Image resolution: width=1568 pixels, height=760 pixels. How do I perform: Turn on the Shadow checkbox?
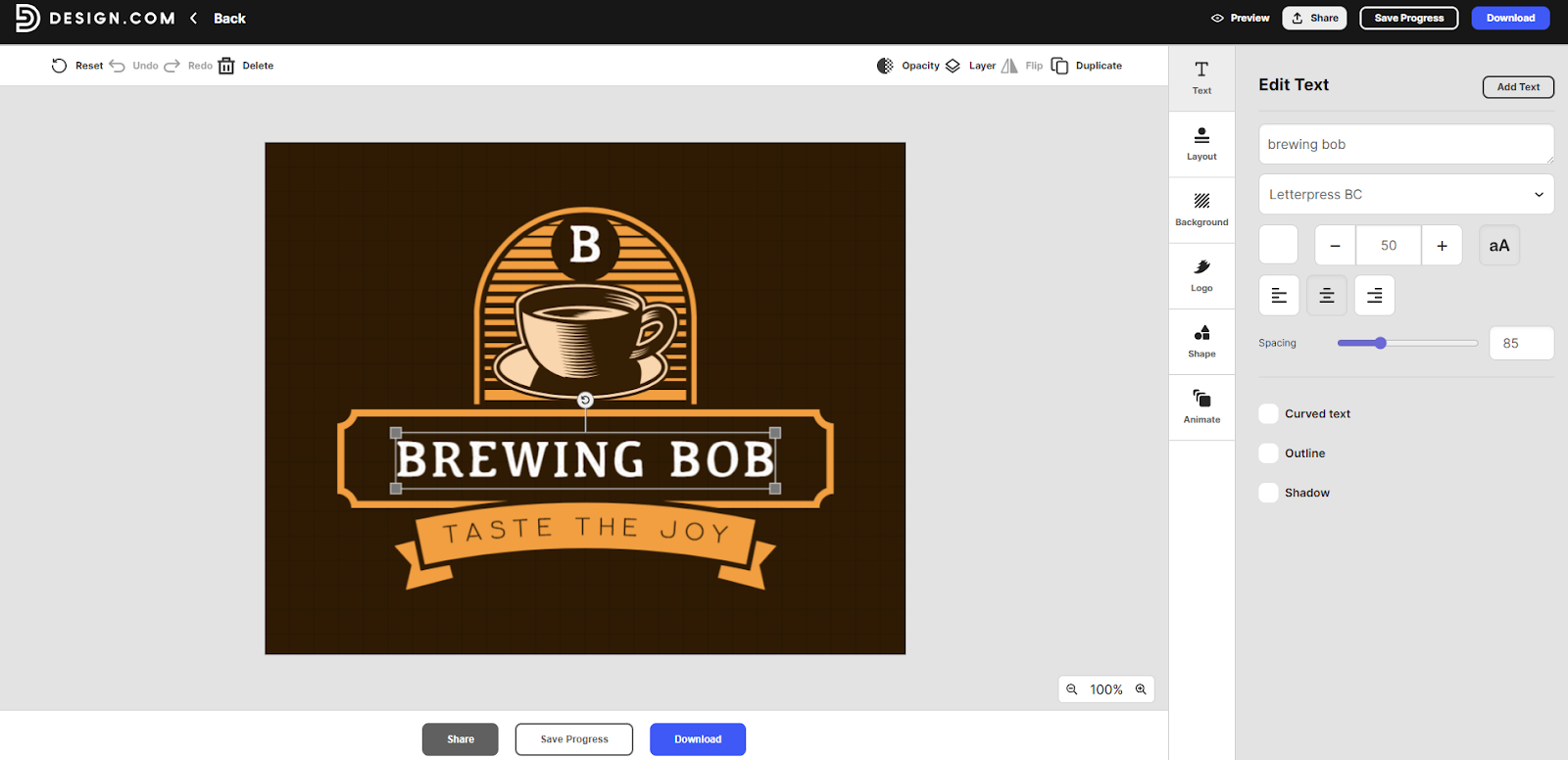(1268, 493)
